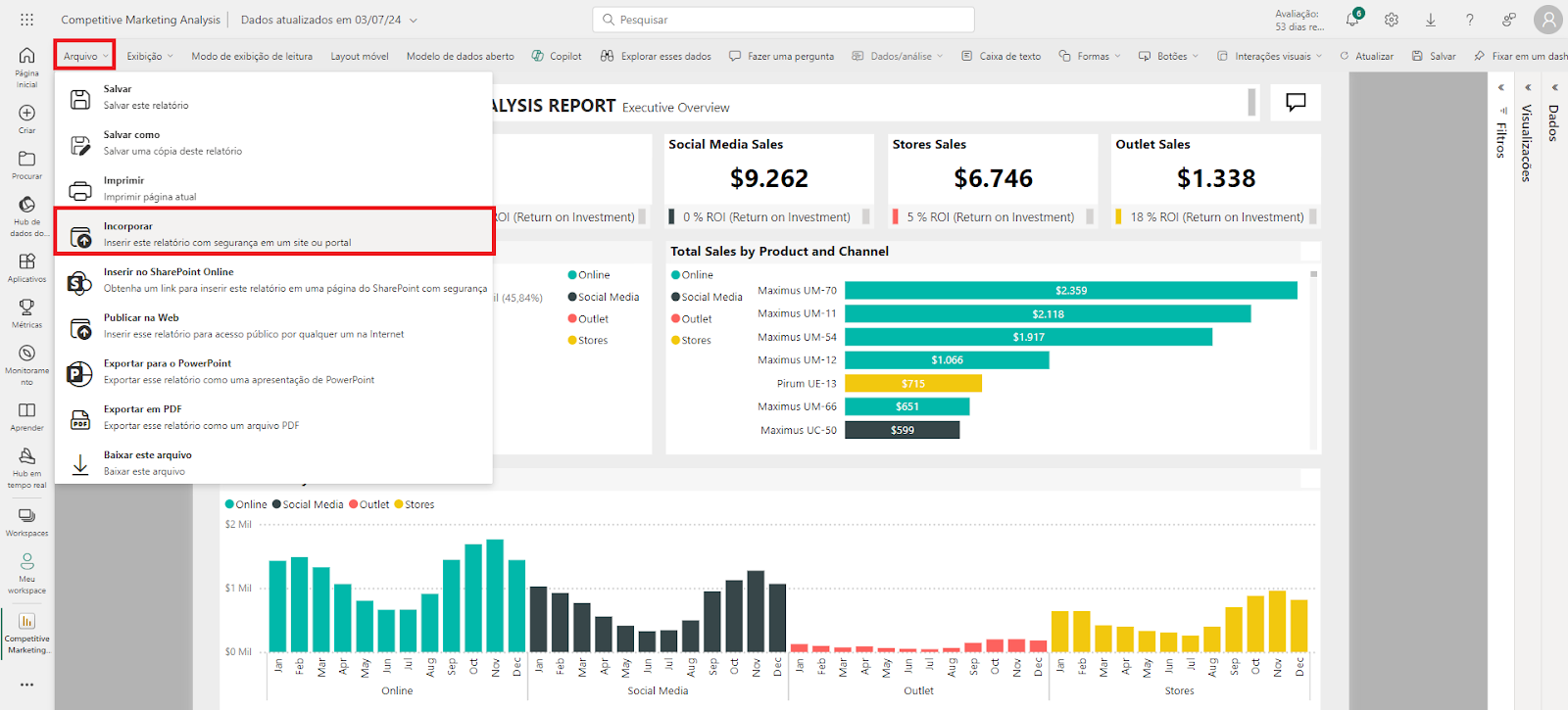This screenshot has height=710, width=1568.
Task: Select Competitive Marketing report in sidebar
Action: click(26, 633)
